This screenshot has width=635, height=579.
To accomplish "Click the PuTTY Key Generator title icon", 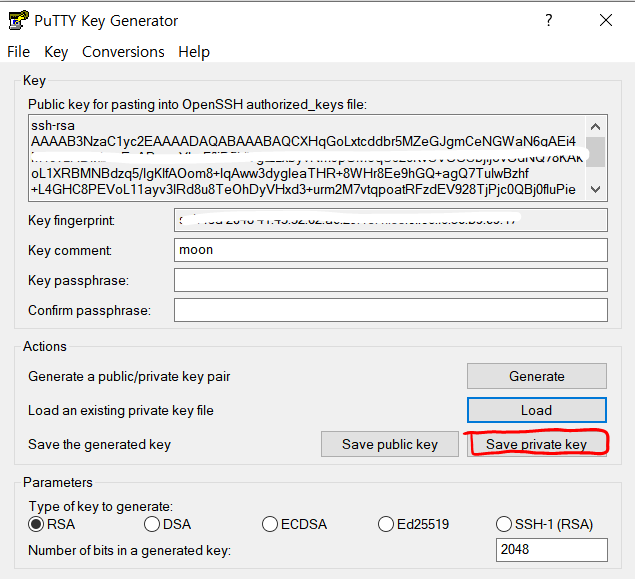I will point(18,20).
